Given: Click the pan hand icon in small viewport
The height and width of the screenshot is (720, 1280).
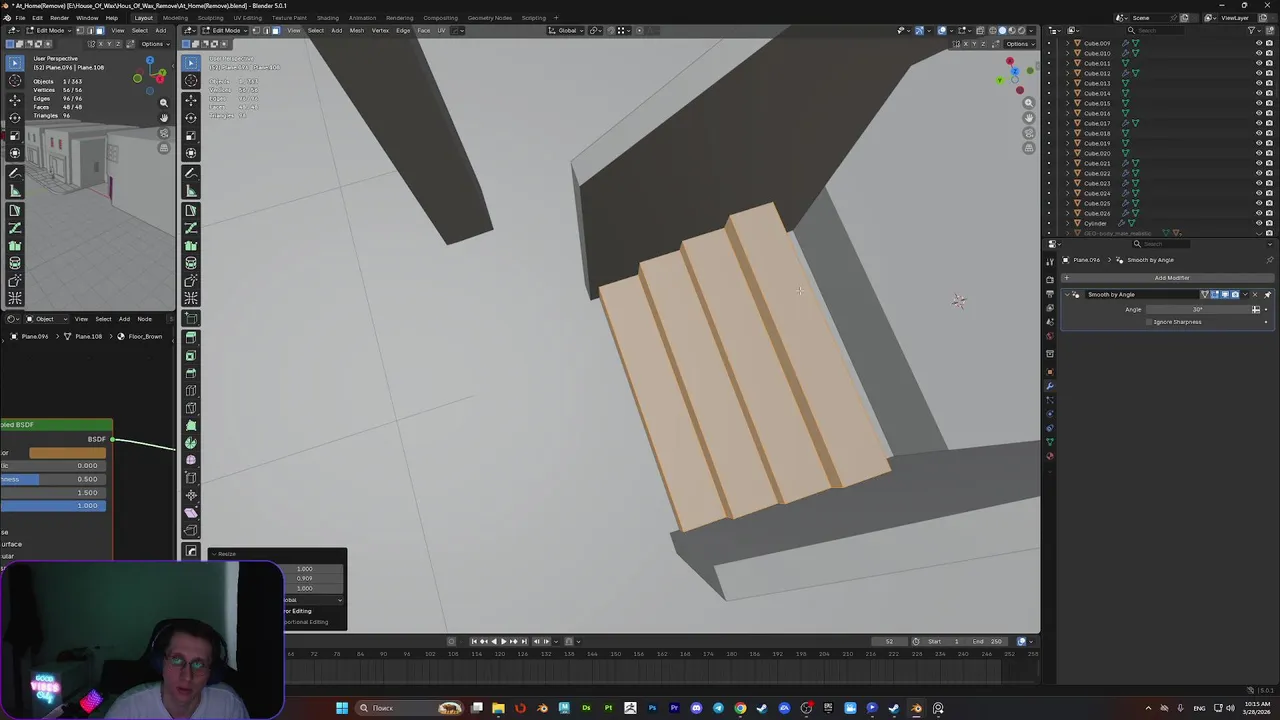Looking at the screenshot, I should point(164,118).
